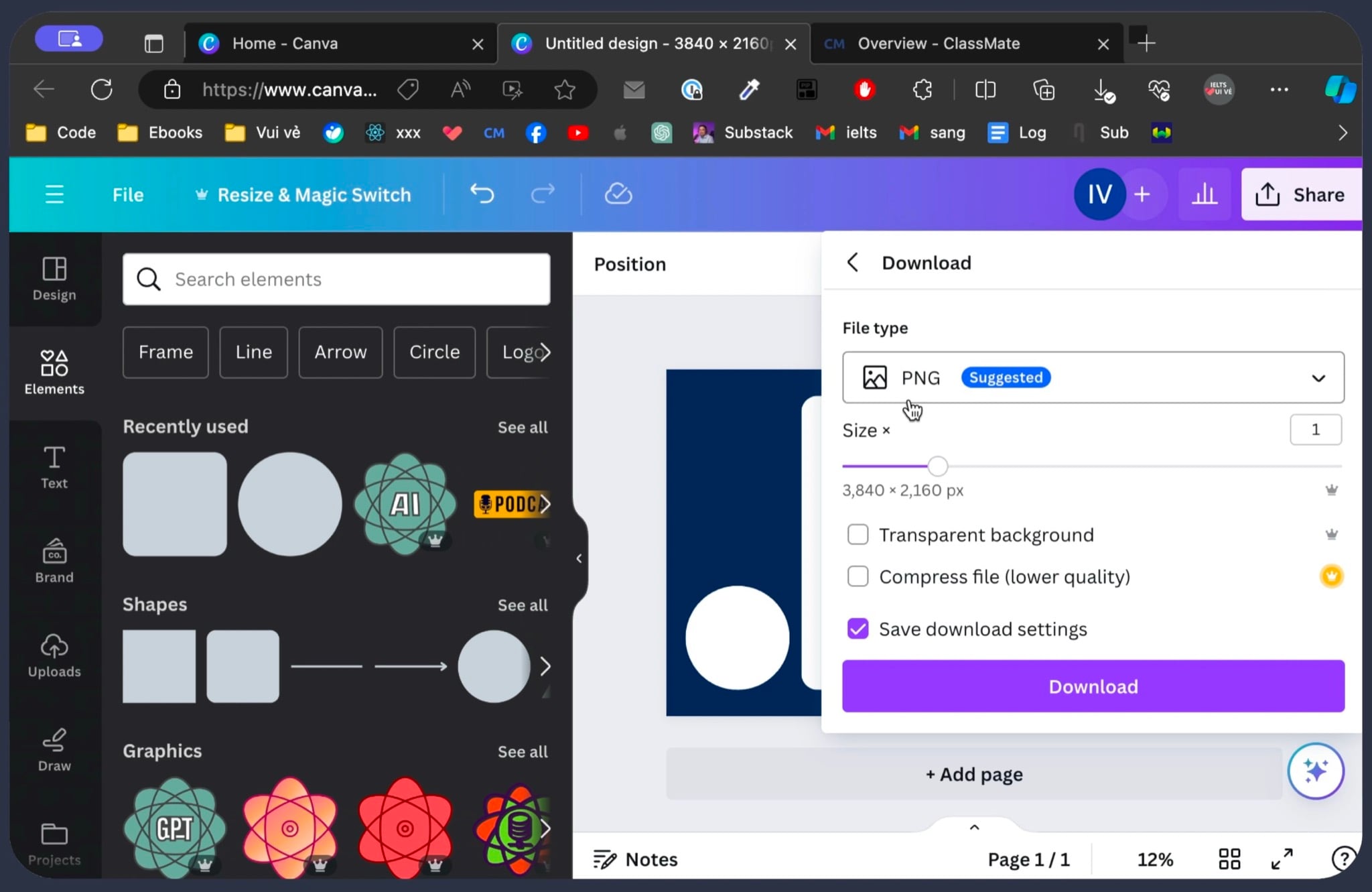The image size is (1372, 892).
Task: Show more bookmarks chevron
Action: pyautogui.click(x=1342, y=133)
